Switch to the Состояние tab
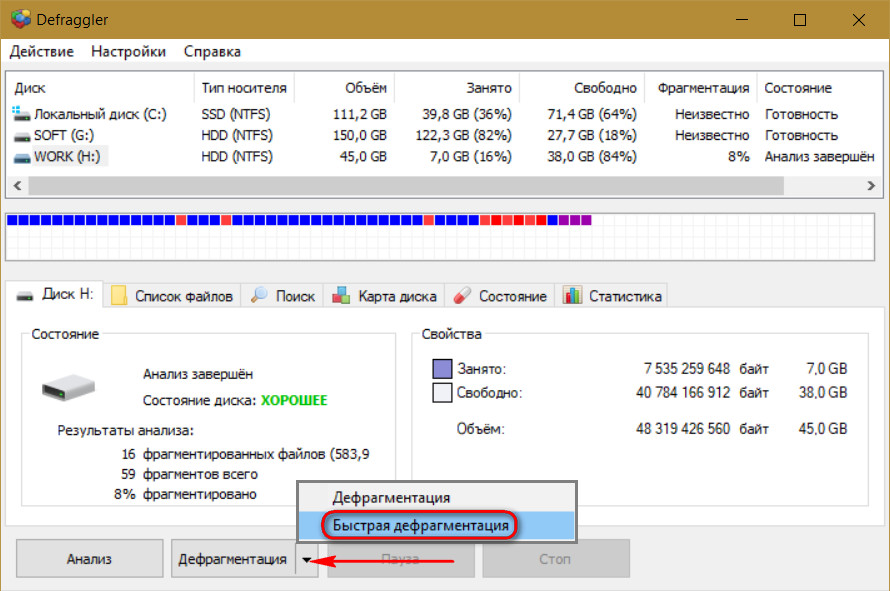Viewport: 890px width, 591px height. click(499, 296)
